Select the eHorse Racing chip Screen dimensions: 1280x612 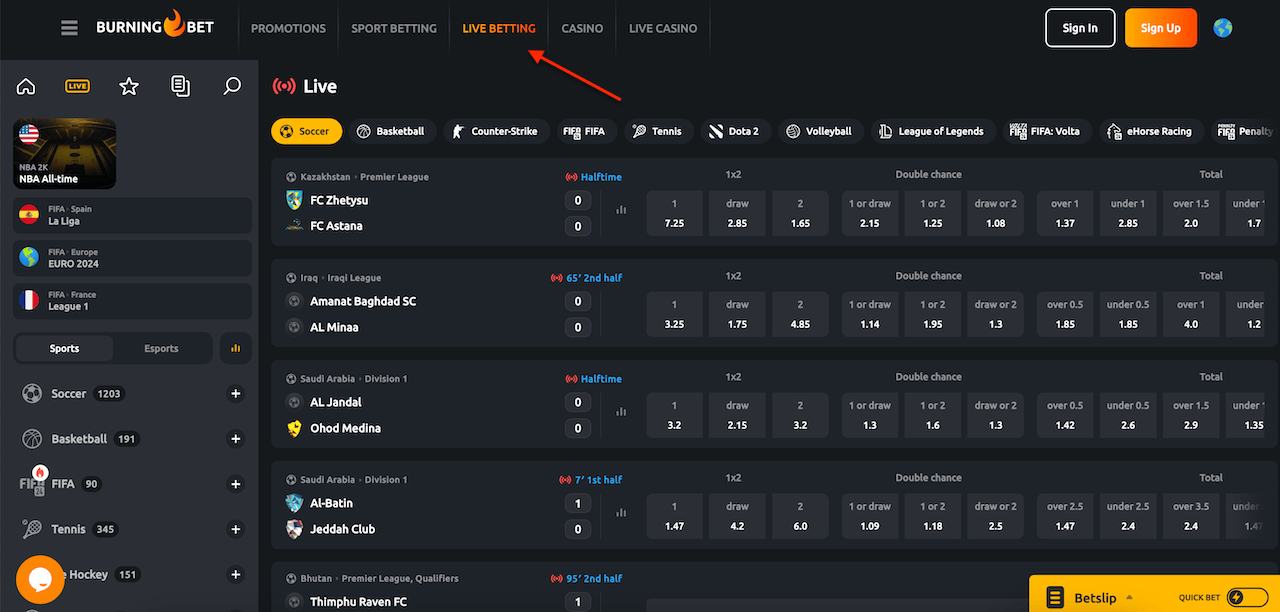pos(1152,131)
